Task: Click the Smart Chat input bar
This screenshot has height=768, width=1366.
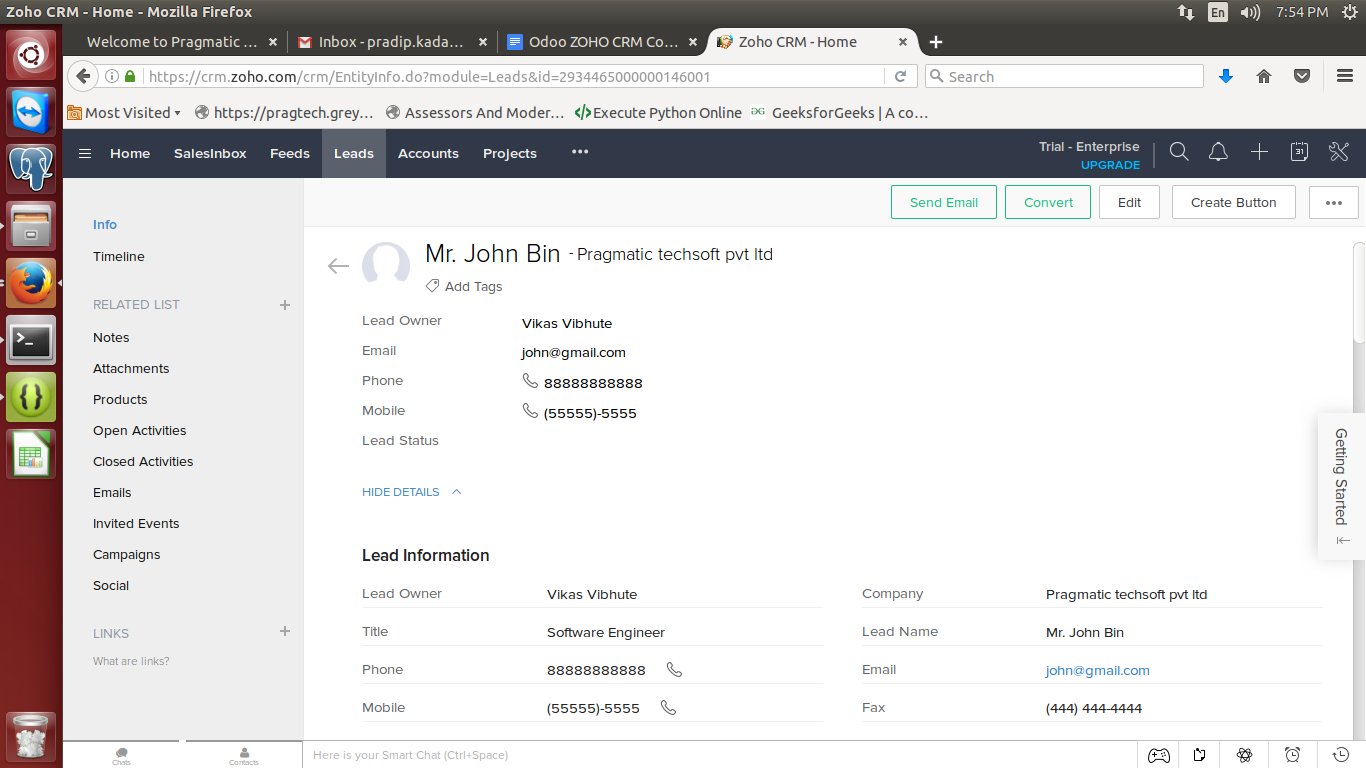Action: coord(720,755)
